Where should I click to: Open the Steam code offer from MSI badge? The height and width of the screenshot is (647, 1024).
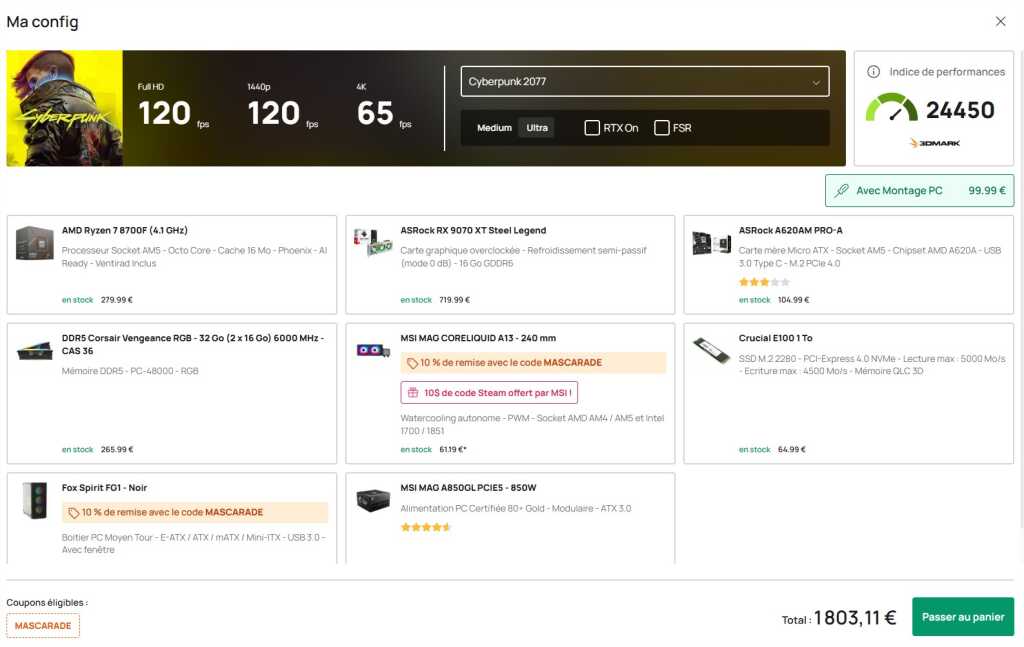pos(489,393)
